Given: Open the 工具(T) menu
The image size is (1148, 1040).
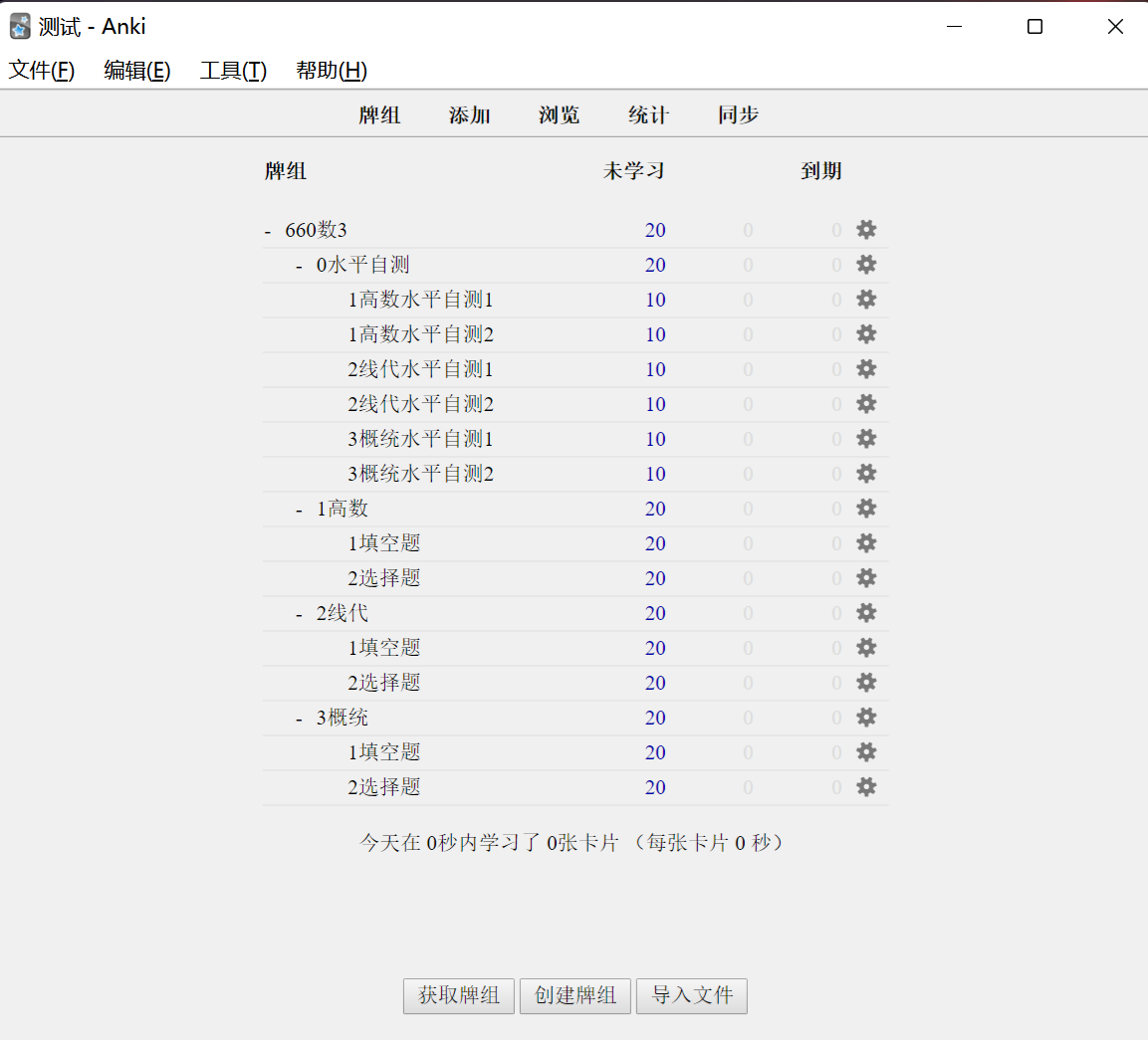Looking at the screenshot, I should coord(234,71).
